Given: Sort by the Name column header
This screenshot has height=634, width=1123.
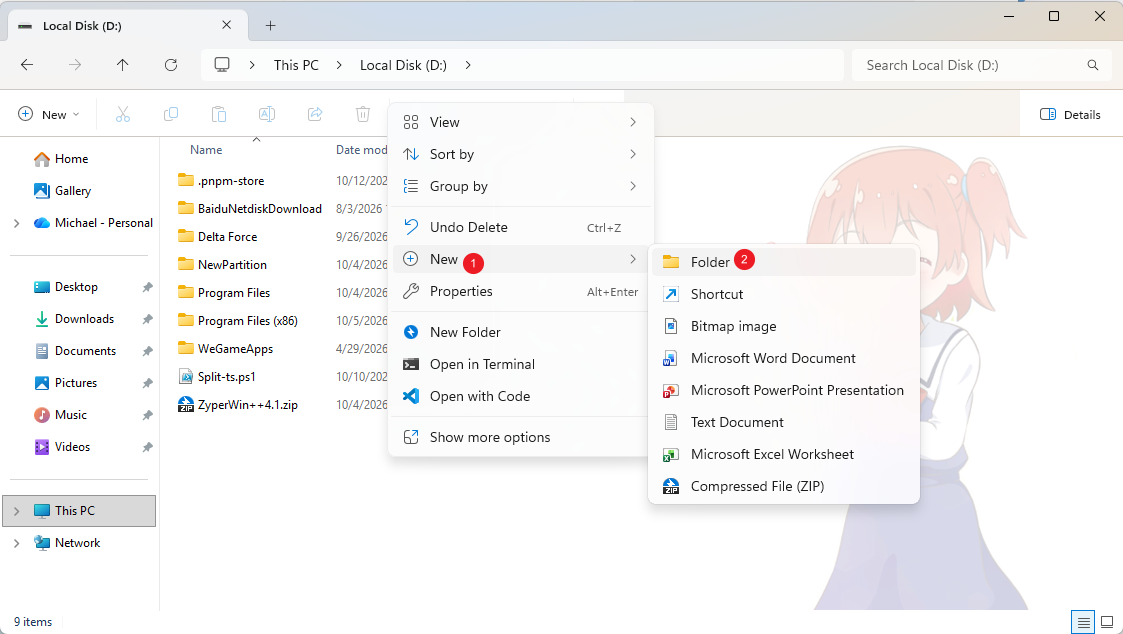Looking at the screenshot, I should [x=206, y=150].
